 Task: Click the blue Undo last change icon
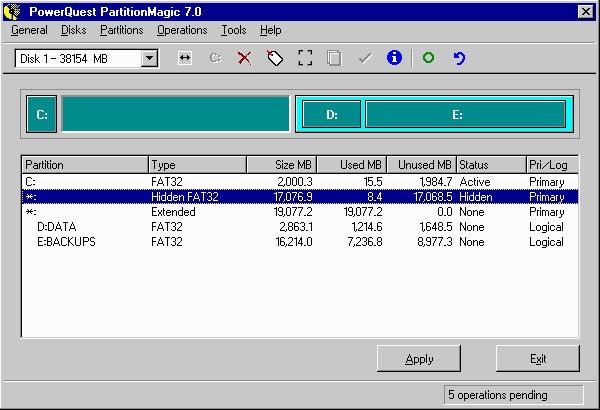click(x=459, y=59)
